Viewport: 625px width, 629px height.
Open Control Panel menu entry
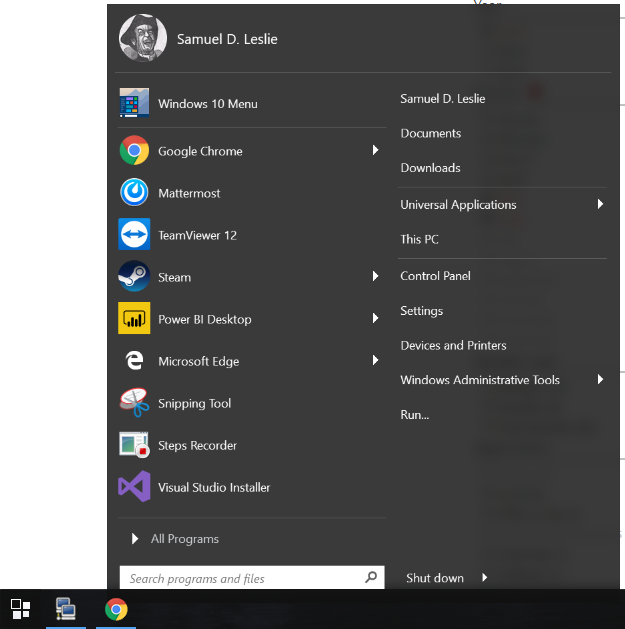coord(435,276)
